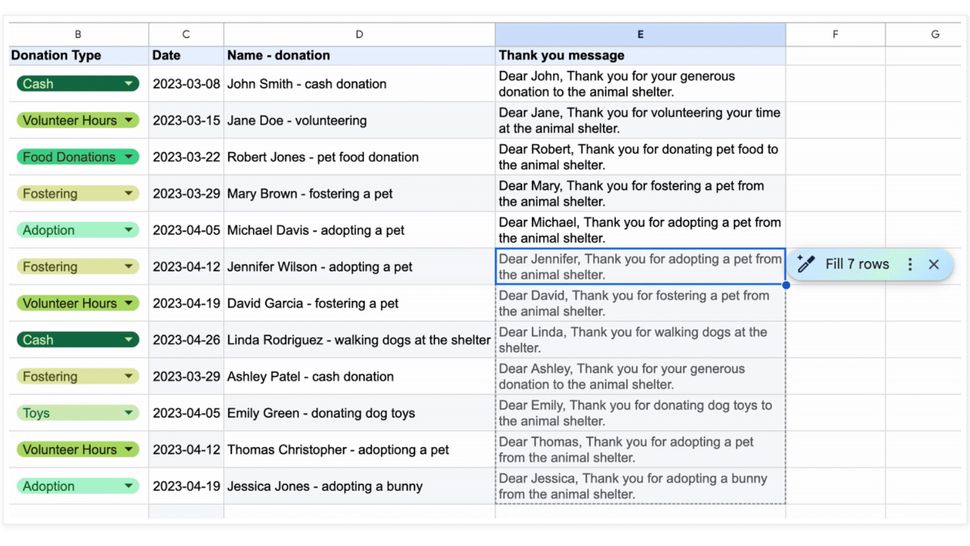Image resolution: width=970 pixels, height=546 pixels.
Task: Dismiss the Fill 7 rows suggestion
Action: (x=934, y=265)
